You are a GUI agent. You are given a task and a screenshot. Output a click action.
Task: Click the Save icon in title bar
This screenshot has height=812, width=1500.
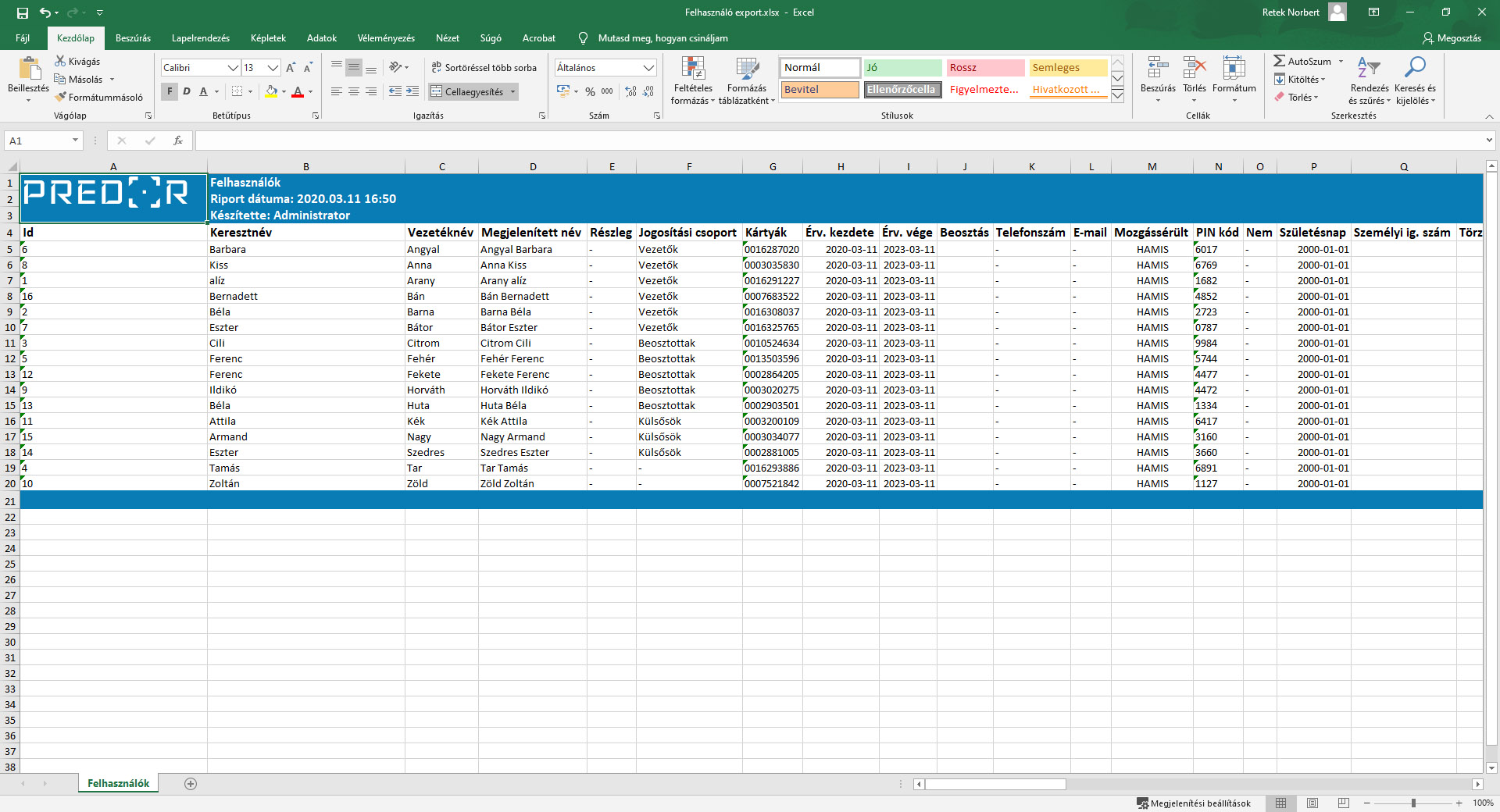point(23,12)
